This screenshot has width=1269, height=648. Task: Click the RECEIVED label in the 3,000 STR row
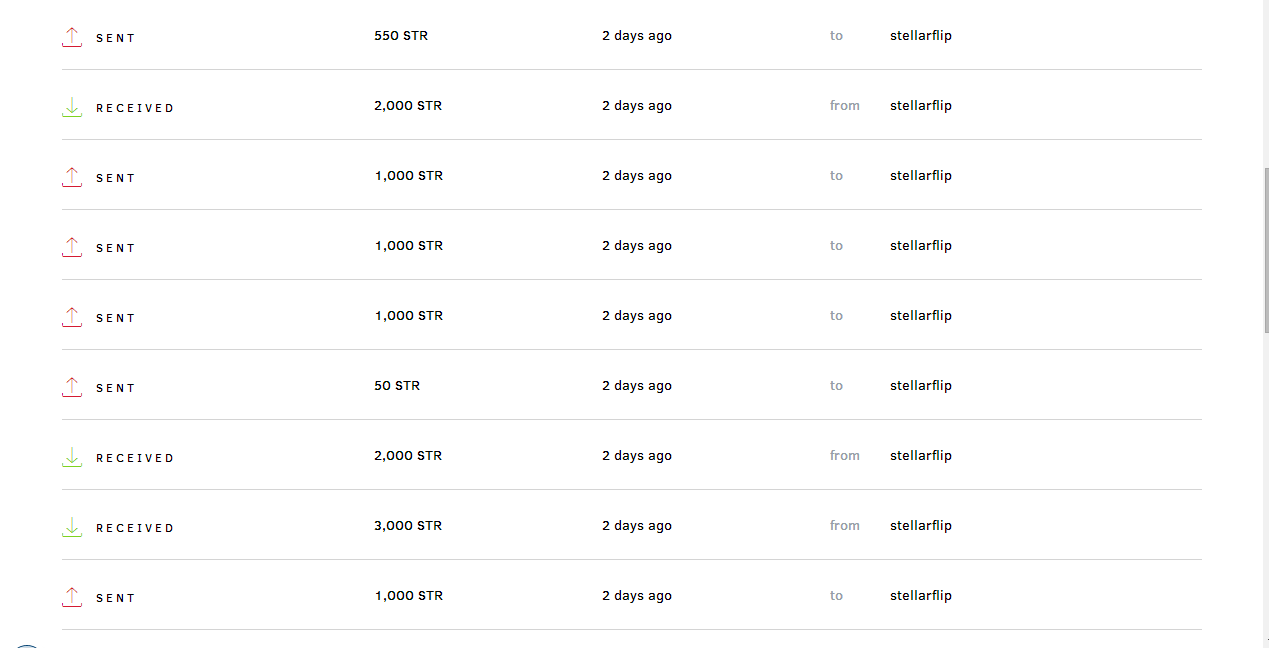tap(135, 528)
